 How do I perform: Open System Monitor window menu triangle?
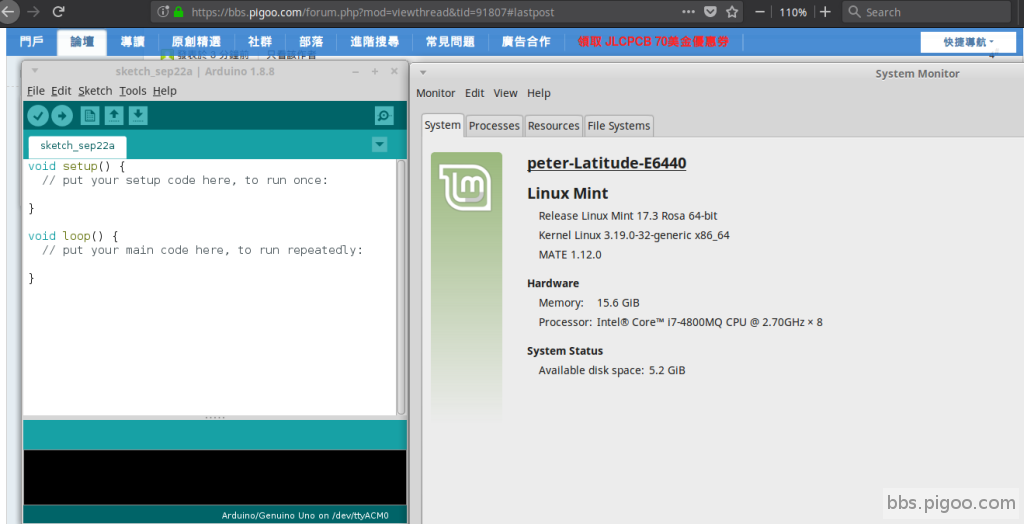tap(423, 73)
